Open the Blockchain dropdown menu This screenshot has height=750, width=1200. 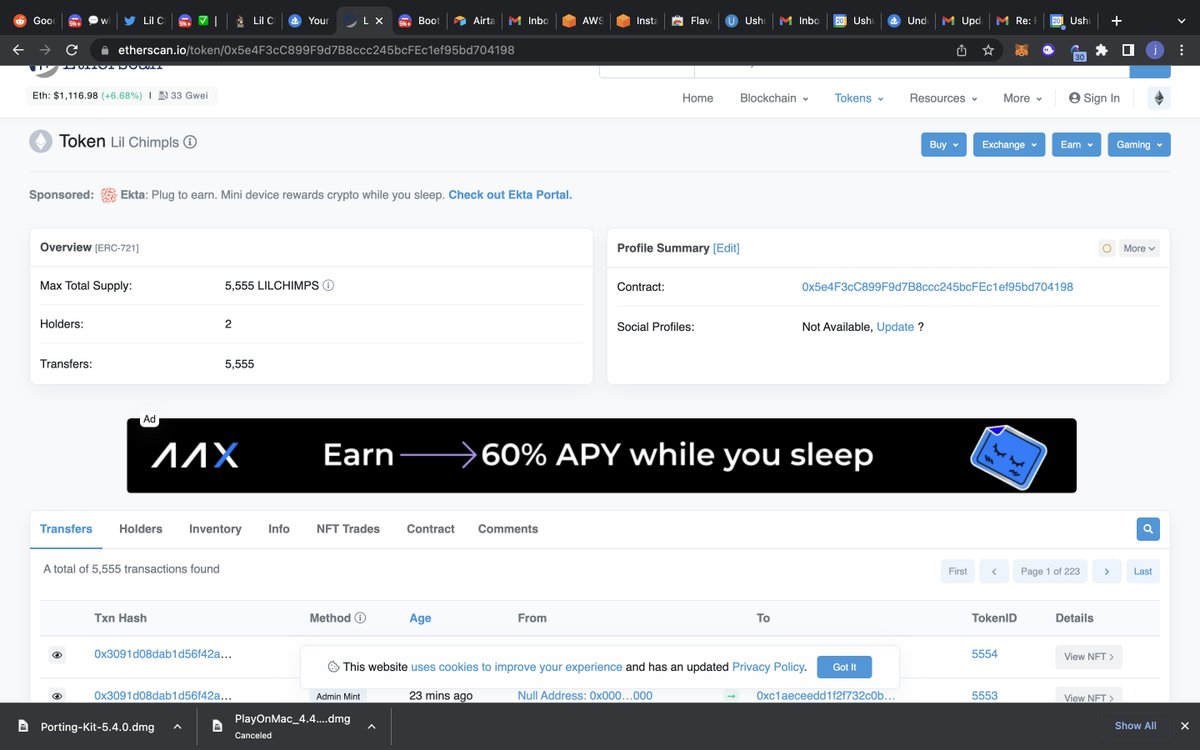[x=774, y=98]
